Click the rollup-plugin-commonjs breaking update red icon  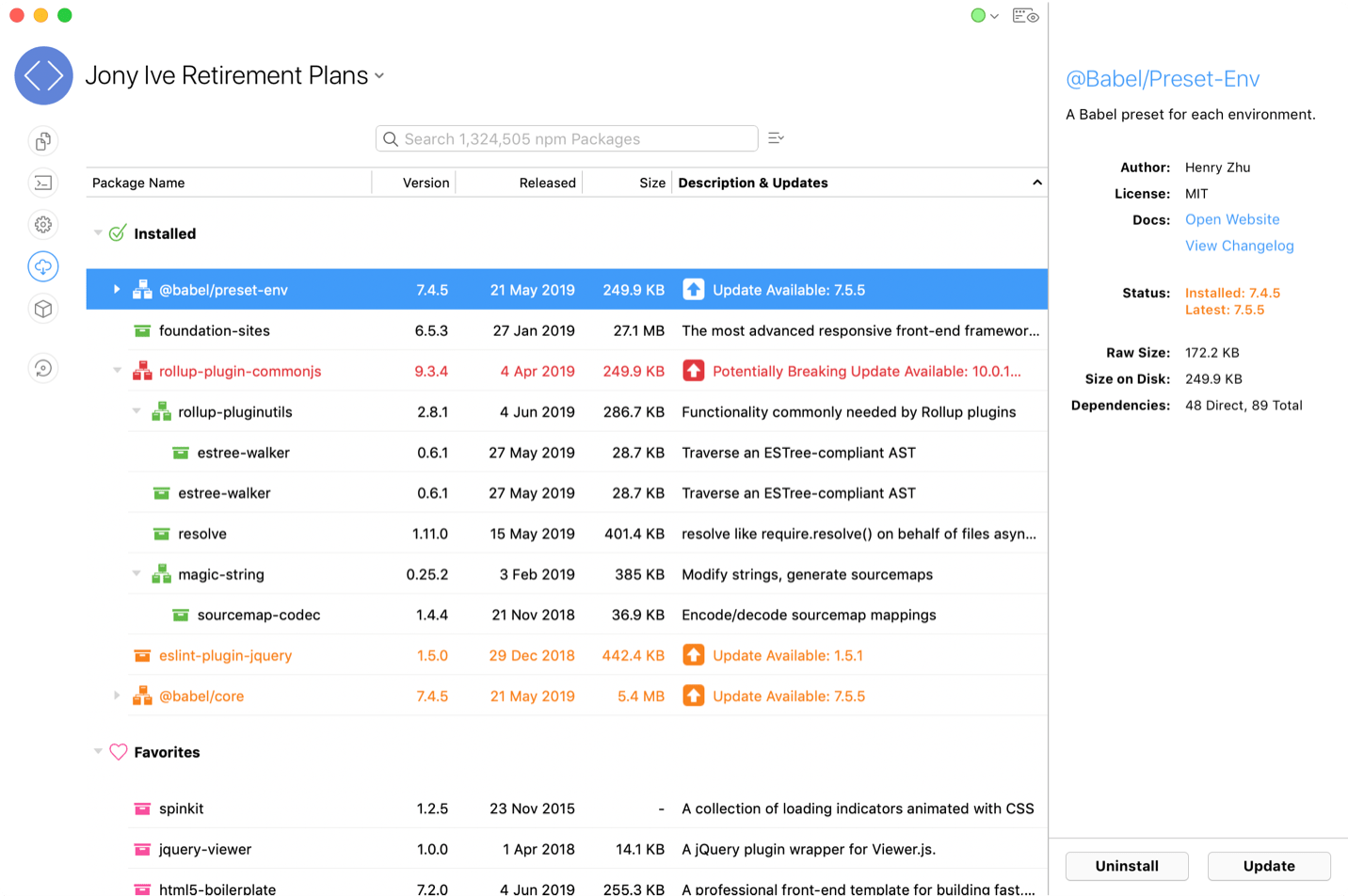[694, 371]
